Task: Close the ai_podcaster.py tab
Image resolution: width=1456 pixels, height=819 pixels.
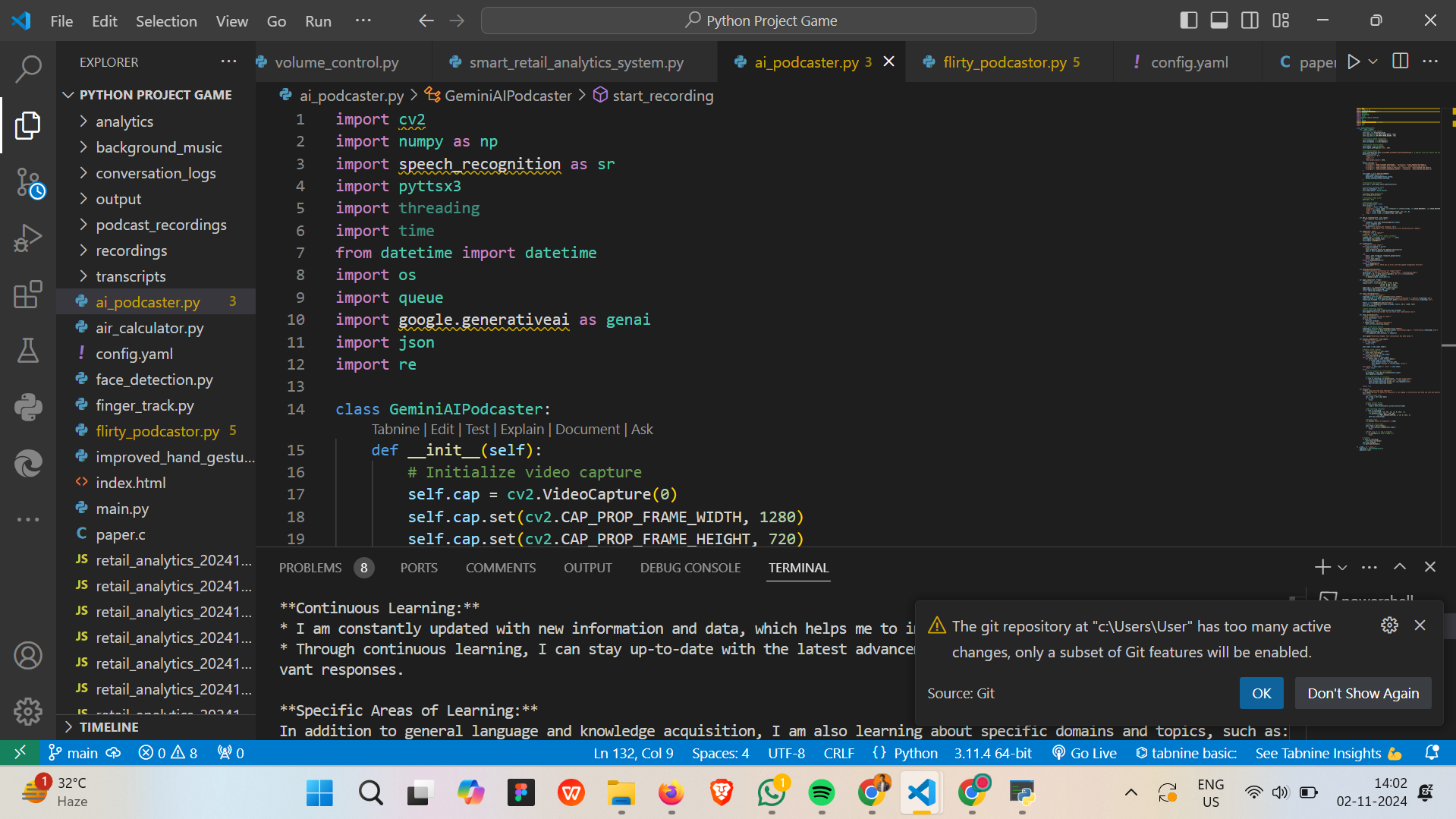Action: 889,61
